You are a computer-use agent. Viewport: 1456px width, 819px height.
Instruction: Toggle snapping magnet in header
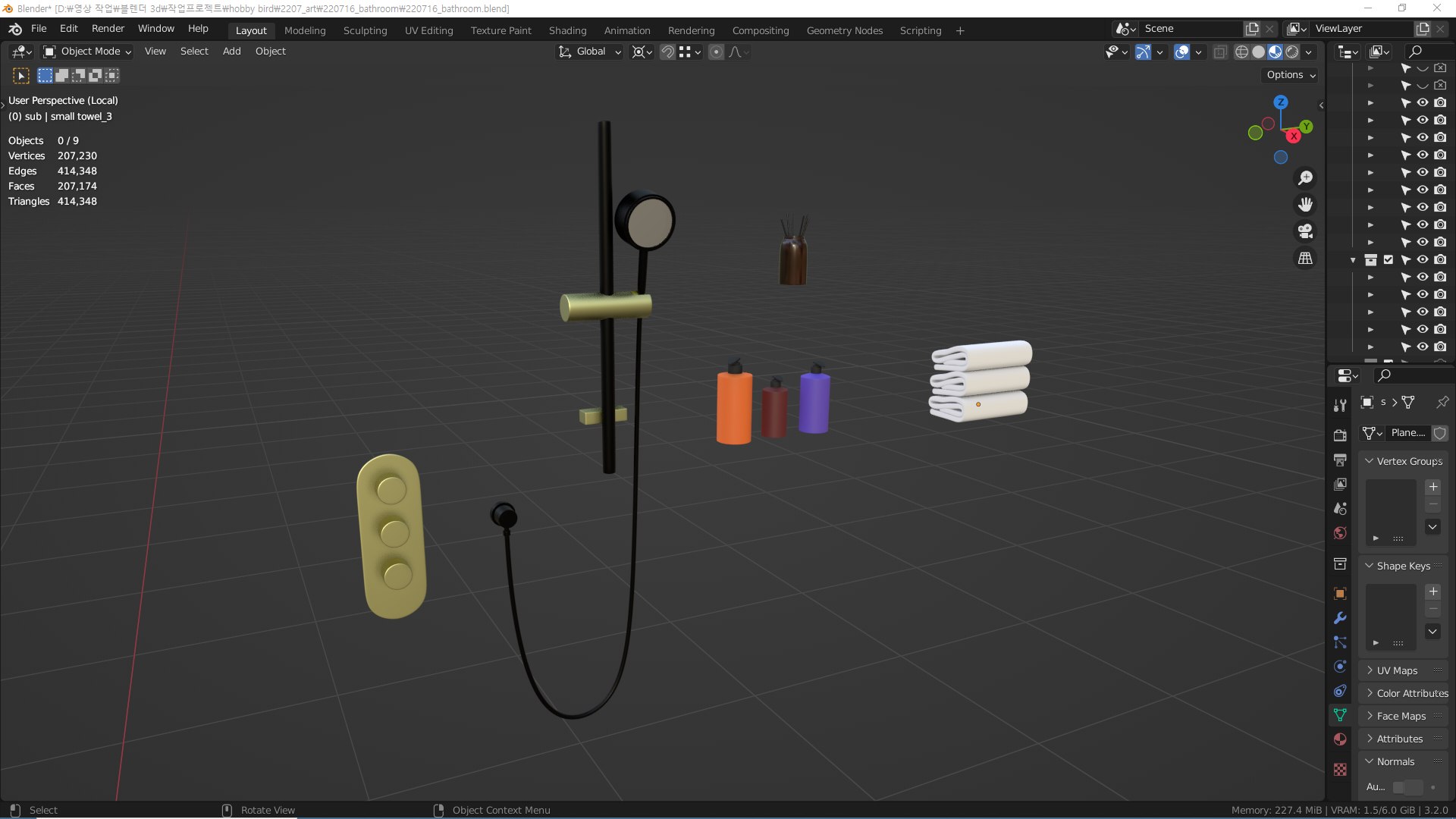pyautogui.click(x=667, y=52)
